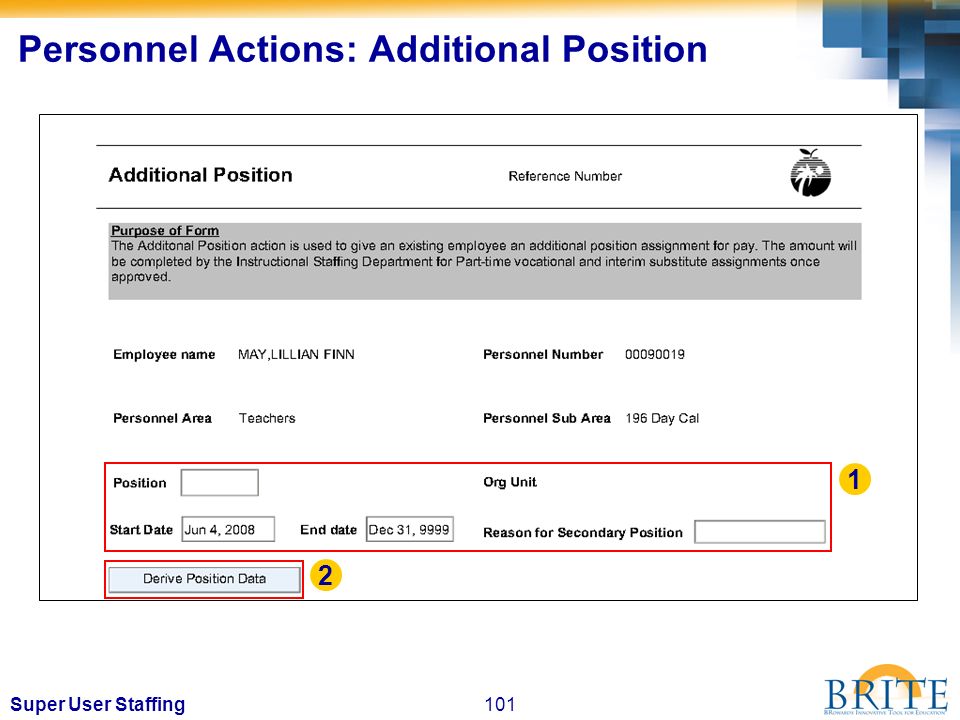Click the Personnel Number label
960x720 pixels.
click(543, 354)
